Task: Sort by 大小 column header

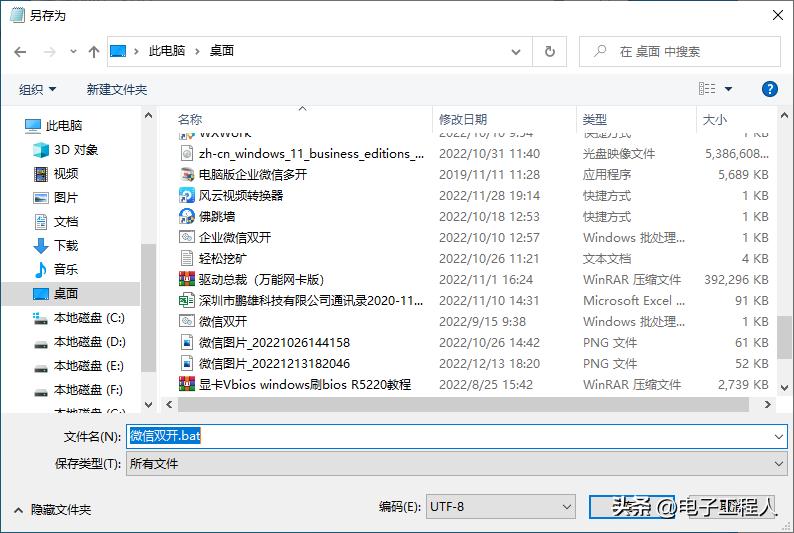Action: tap(714, 119)
